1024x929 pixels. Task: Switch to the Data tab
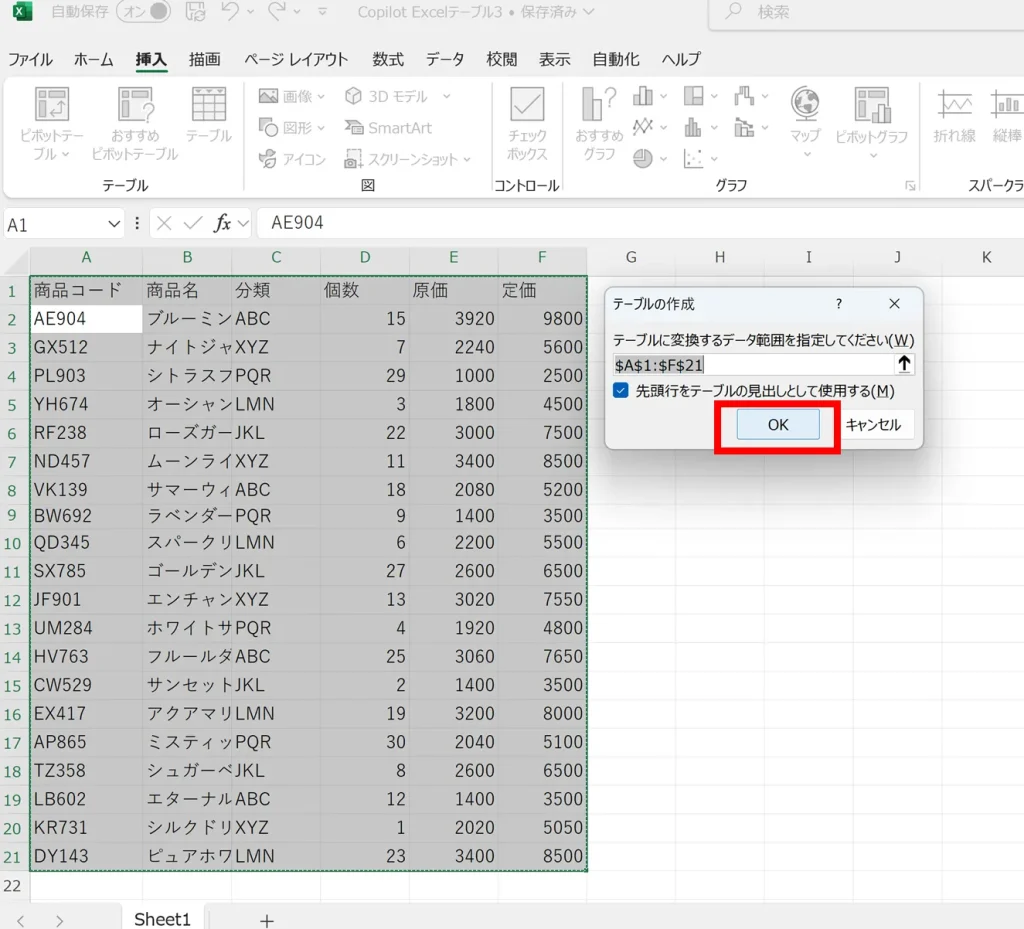[445, 59]
